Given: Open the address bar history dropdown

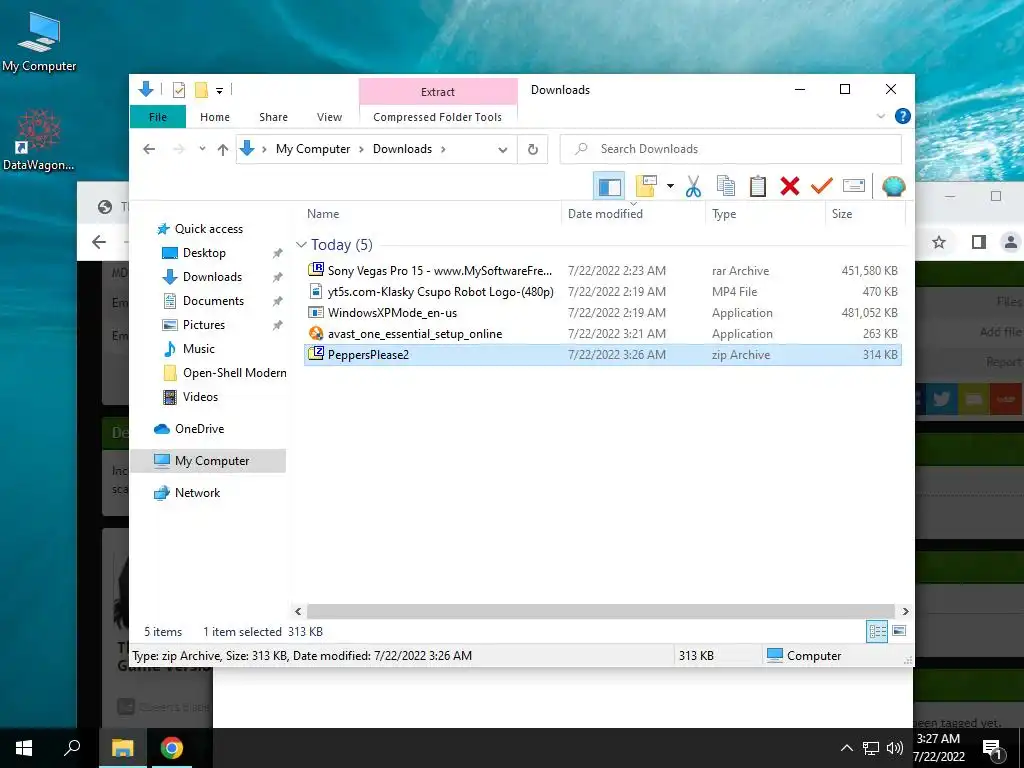Looking at the screenshot, I should (x=502, y=150).
